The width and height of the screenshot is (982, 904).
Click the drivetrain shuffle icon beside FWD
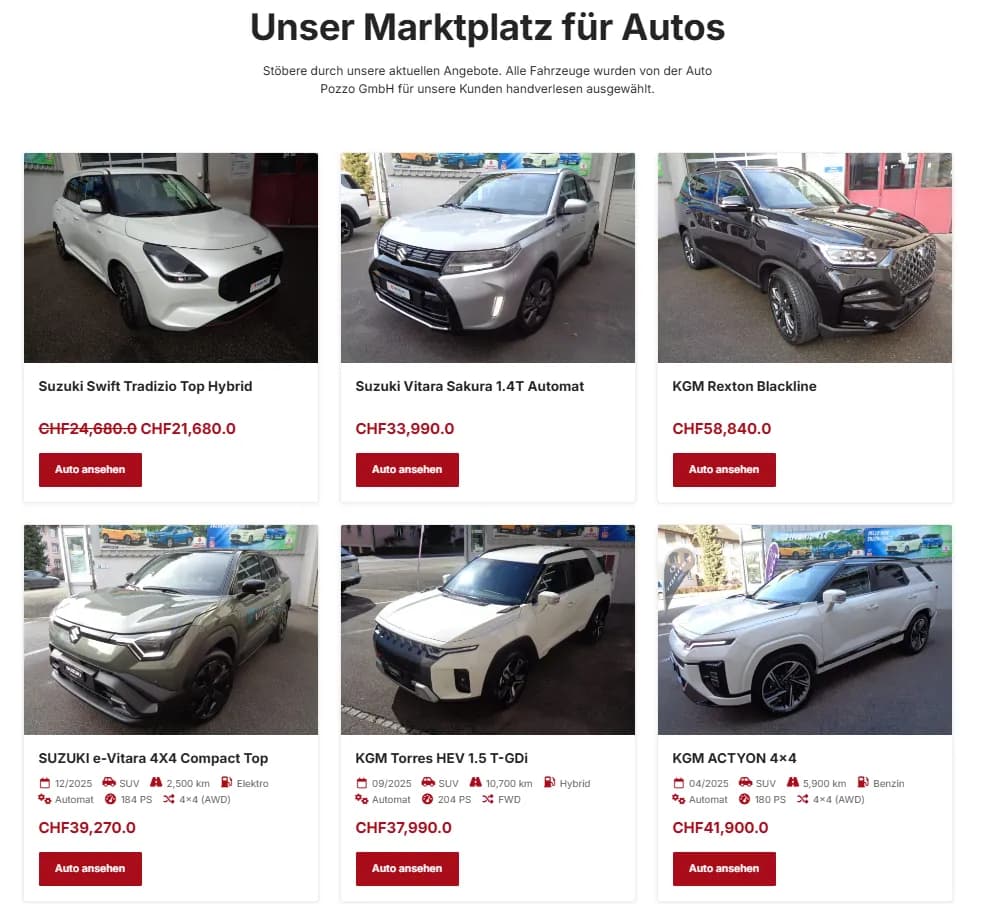[x=488, y=799]
